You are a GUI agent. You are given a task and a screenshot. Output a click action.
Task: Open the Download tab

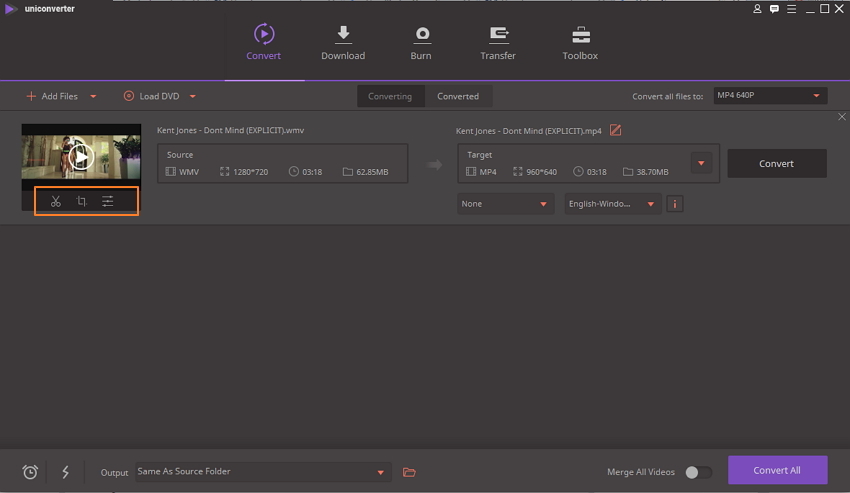[343, 42]
